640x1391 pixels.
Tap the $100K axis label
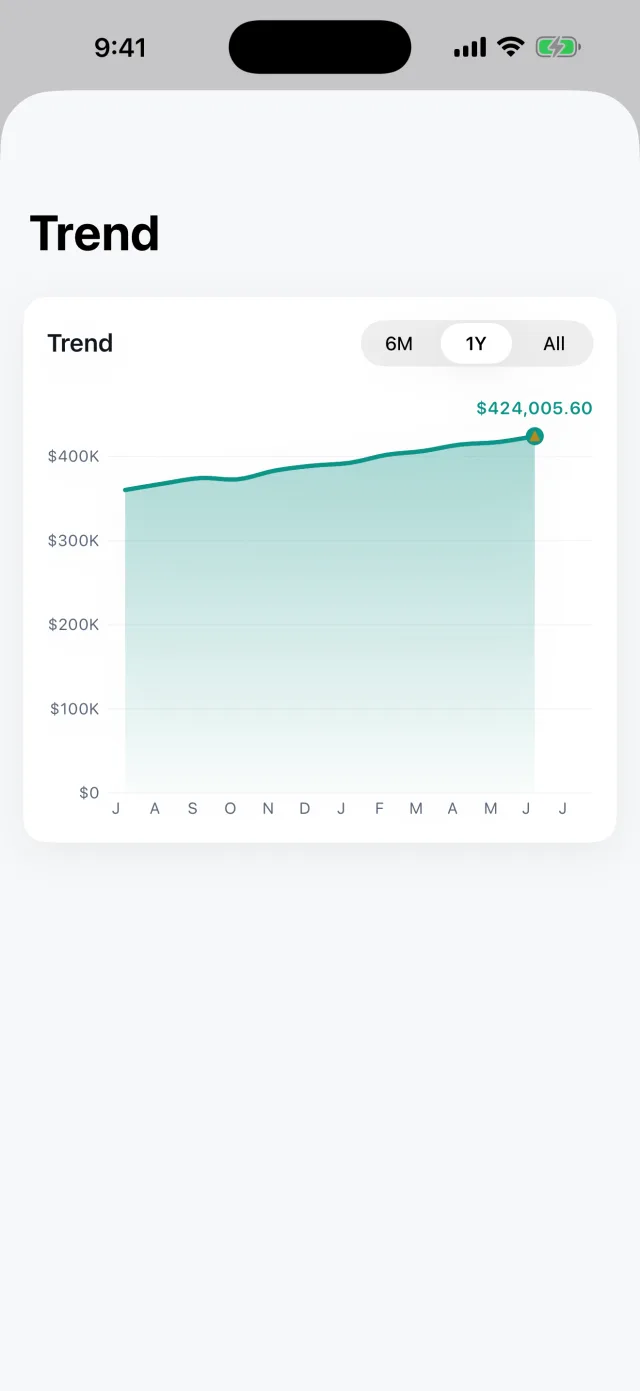tap(73, 708)
